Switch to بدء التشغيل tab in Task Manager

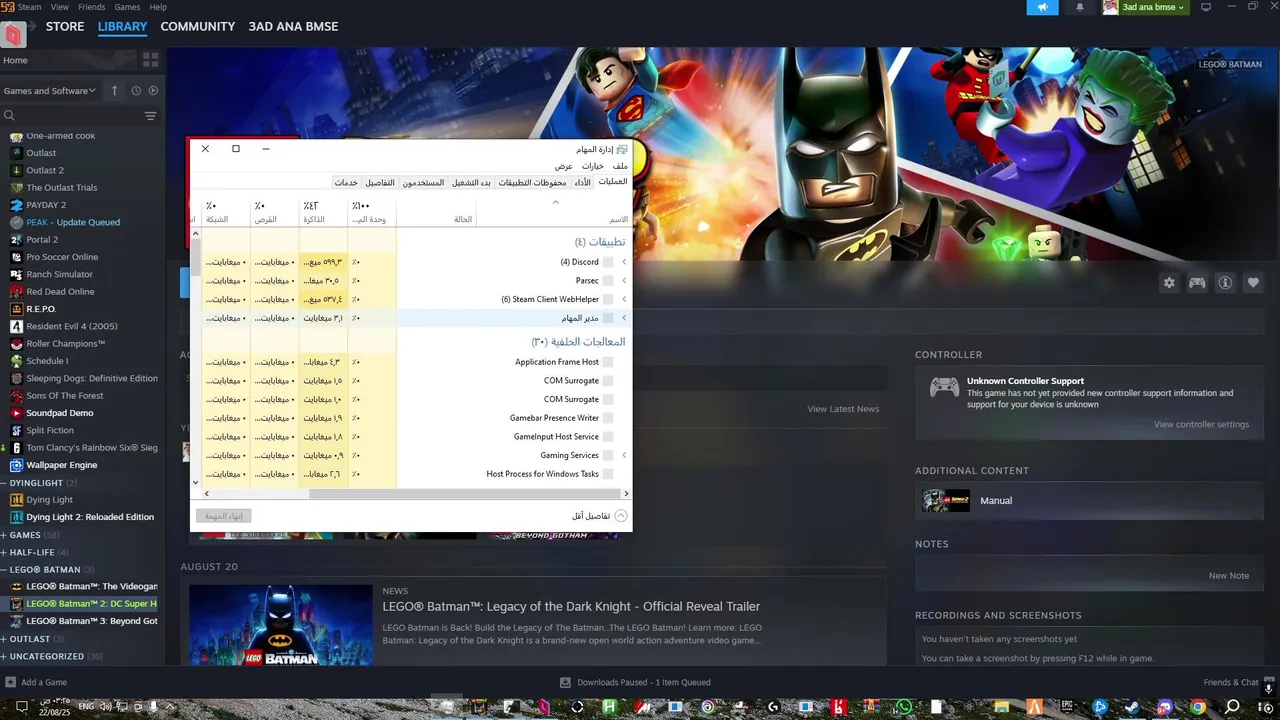click(x=471, y=182)
